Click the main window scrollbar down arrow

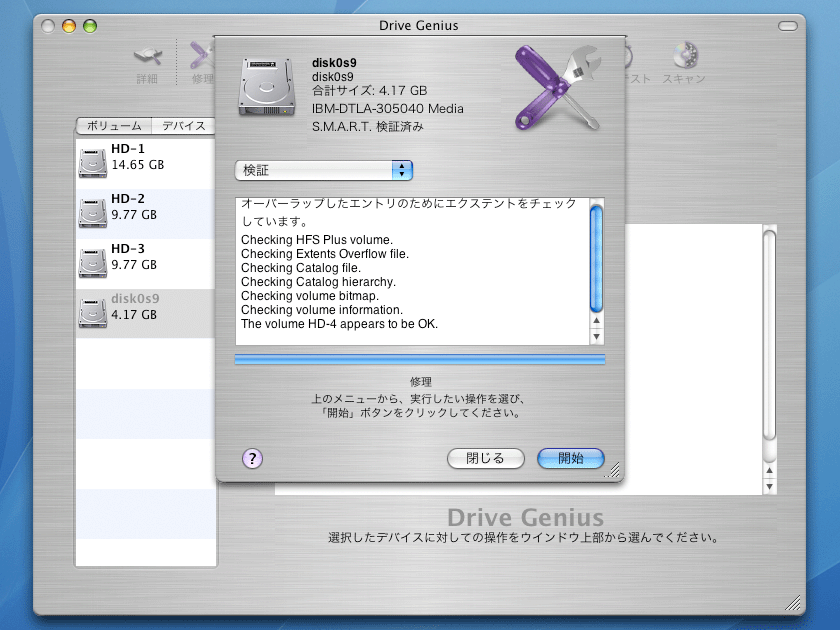769,486
